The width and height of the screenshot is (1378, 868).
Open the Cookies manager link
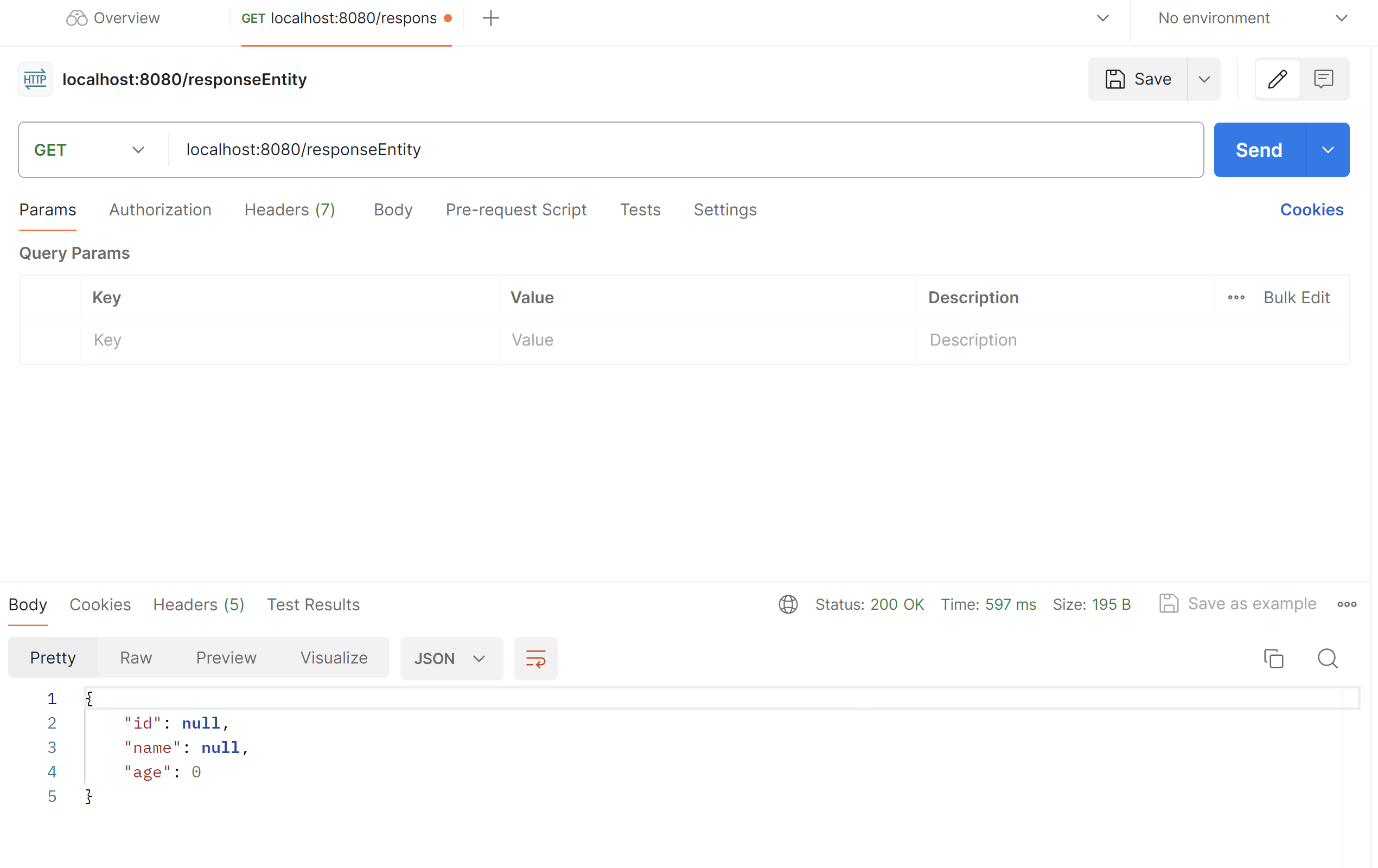(x=1312, y=209)
